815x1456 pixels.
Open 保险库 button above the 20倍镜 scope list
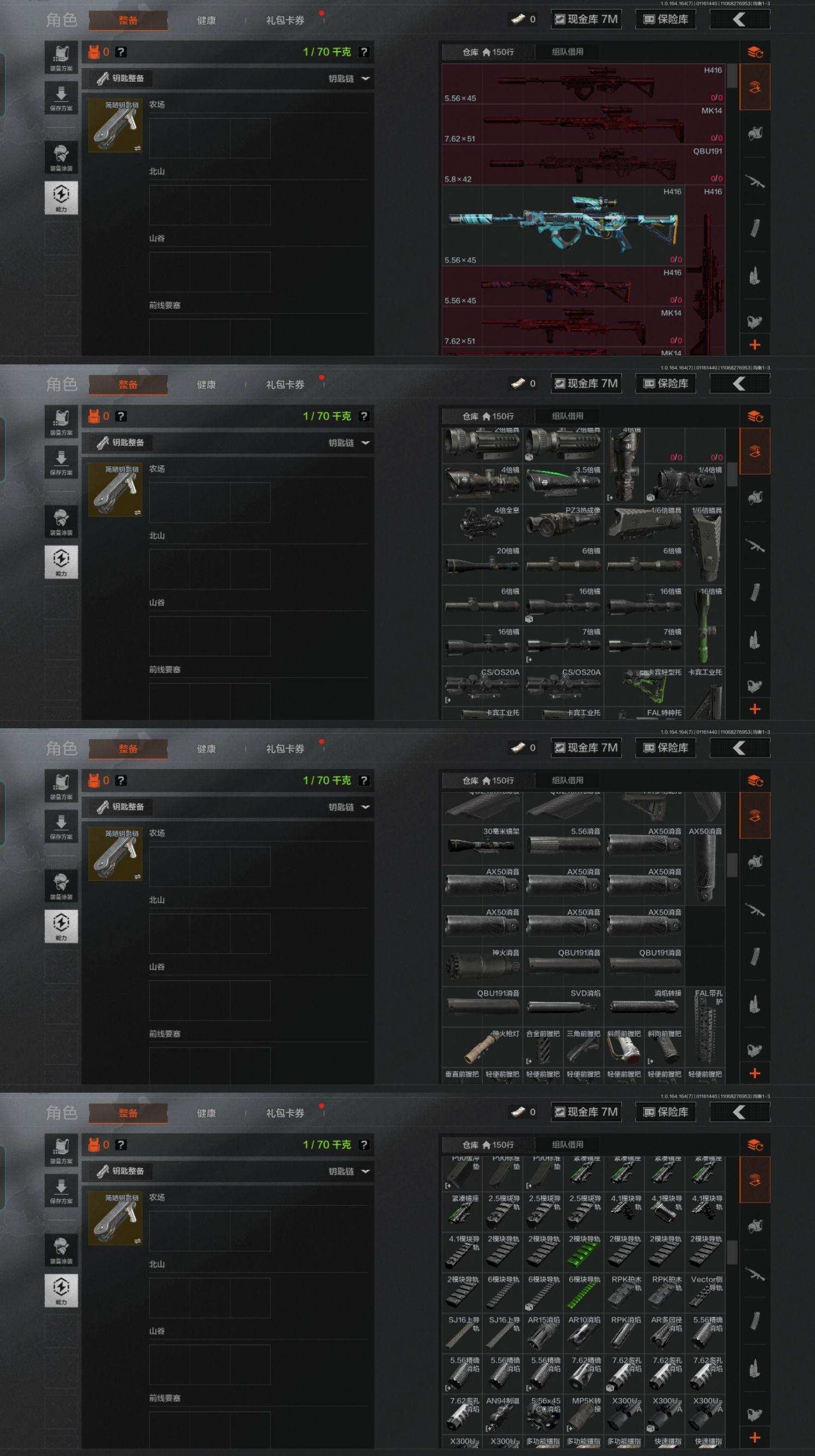(666, 383)
